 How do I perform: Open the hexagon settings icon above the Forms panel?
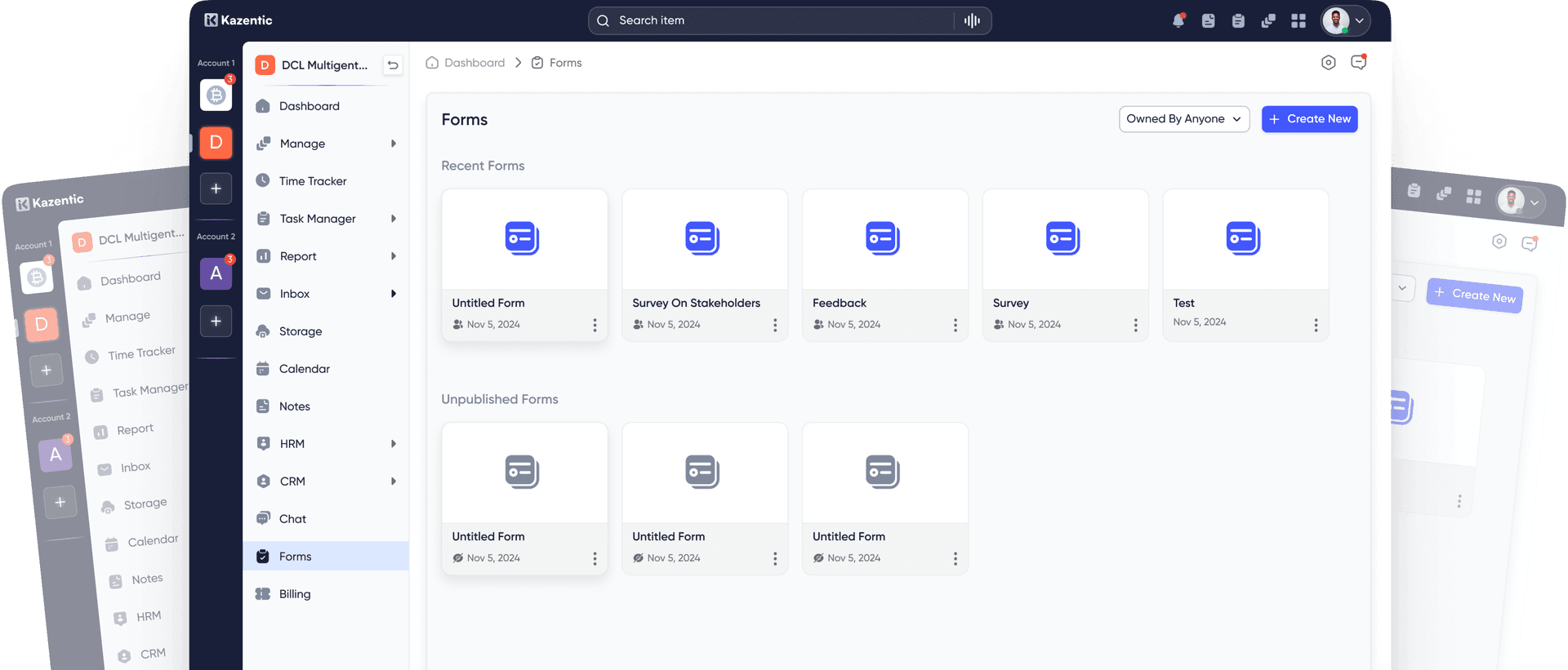[x=1329, y=63]
